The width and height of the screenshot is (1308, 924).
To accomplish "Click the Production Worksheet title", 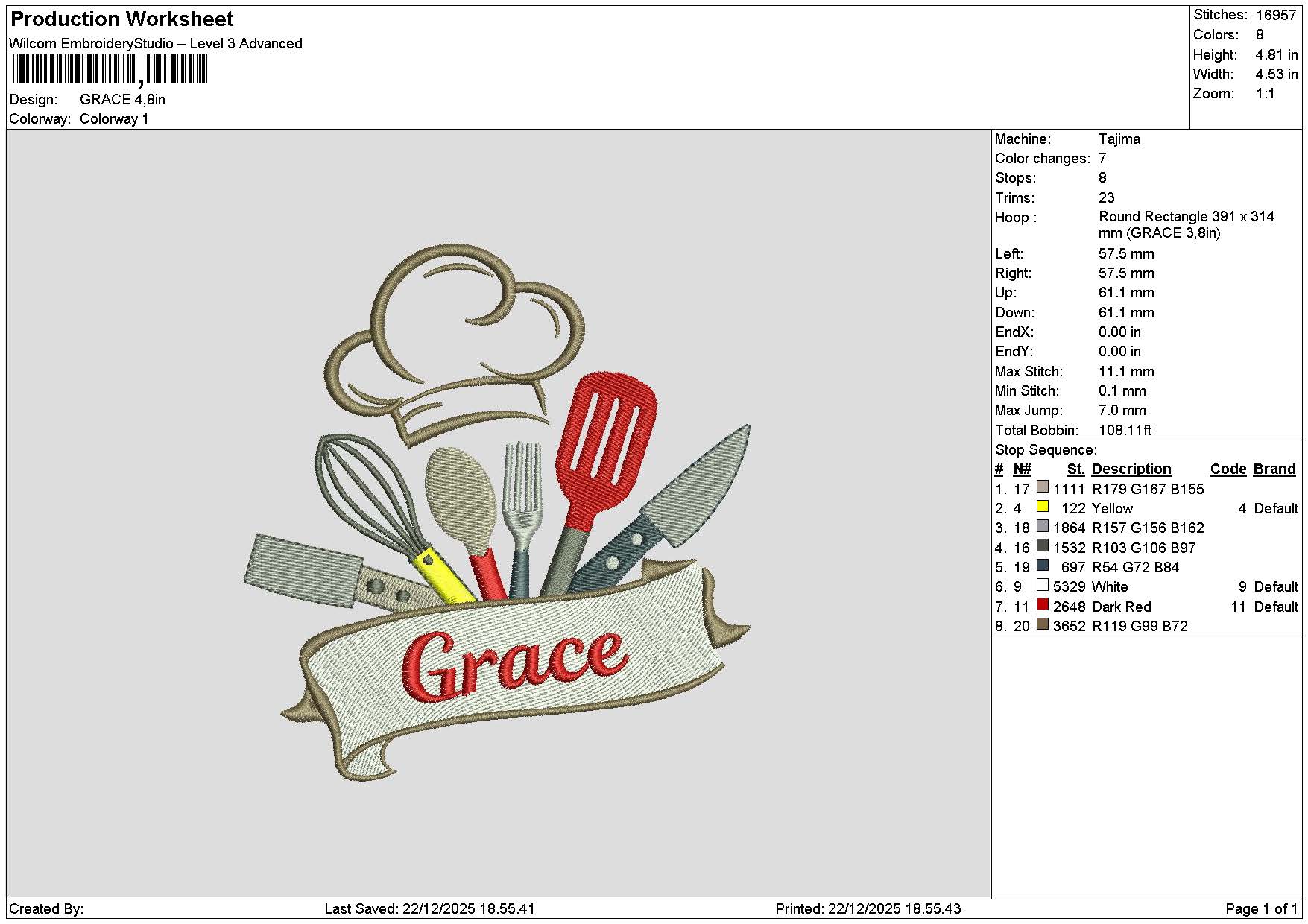I will [122, 19].
